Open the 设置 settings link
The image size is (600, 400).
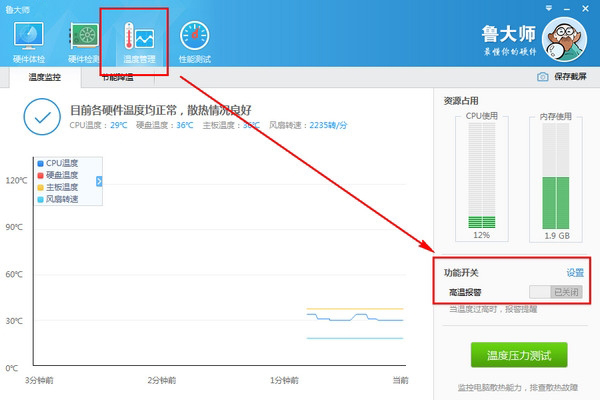point(575,273)
